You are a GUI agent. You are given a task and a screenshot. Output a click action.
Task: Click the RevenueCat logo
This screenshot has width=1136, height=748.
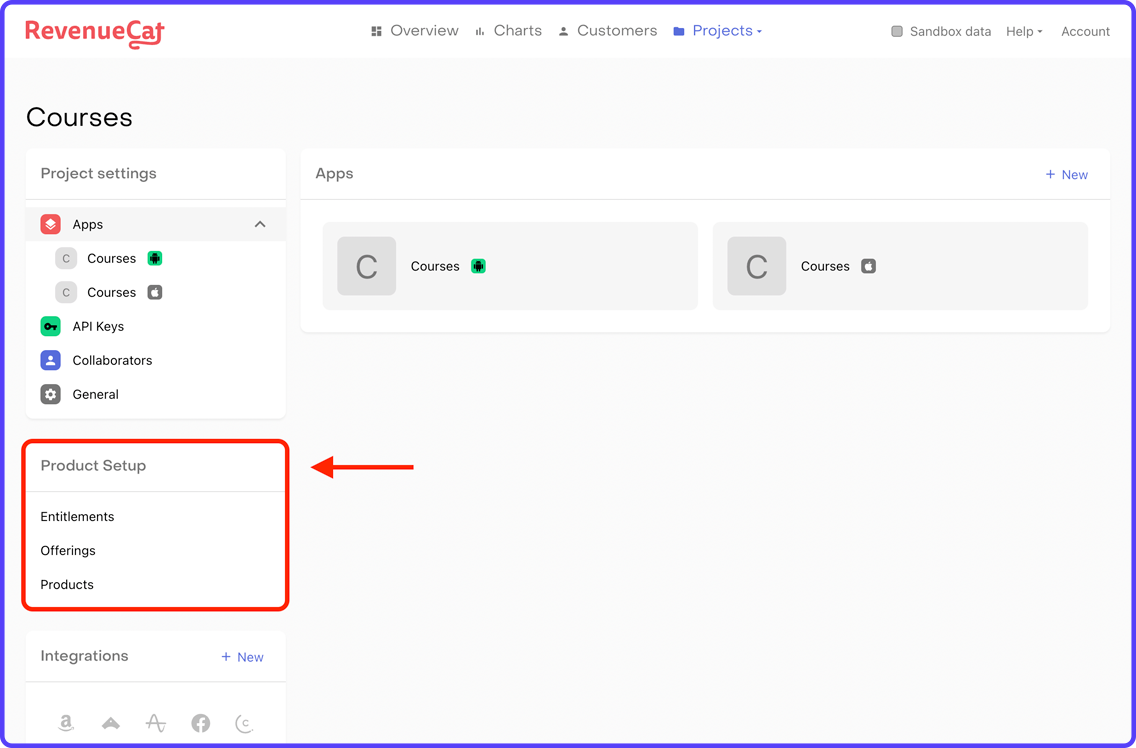[95, 33]
